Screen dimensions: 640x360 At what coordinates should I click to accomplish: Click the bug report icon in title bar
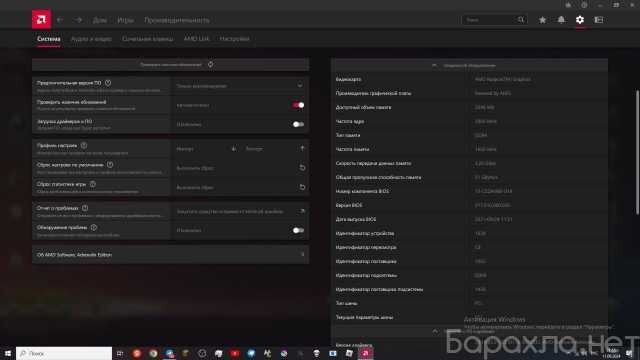click(568, 5)
